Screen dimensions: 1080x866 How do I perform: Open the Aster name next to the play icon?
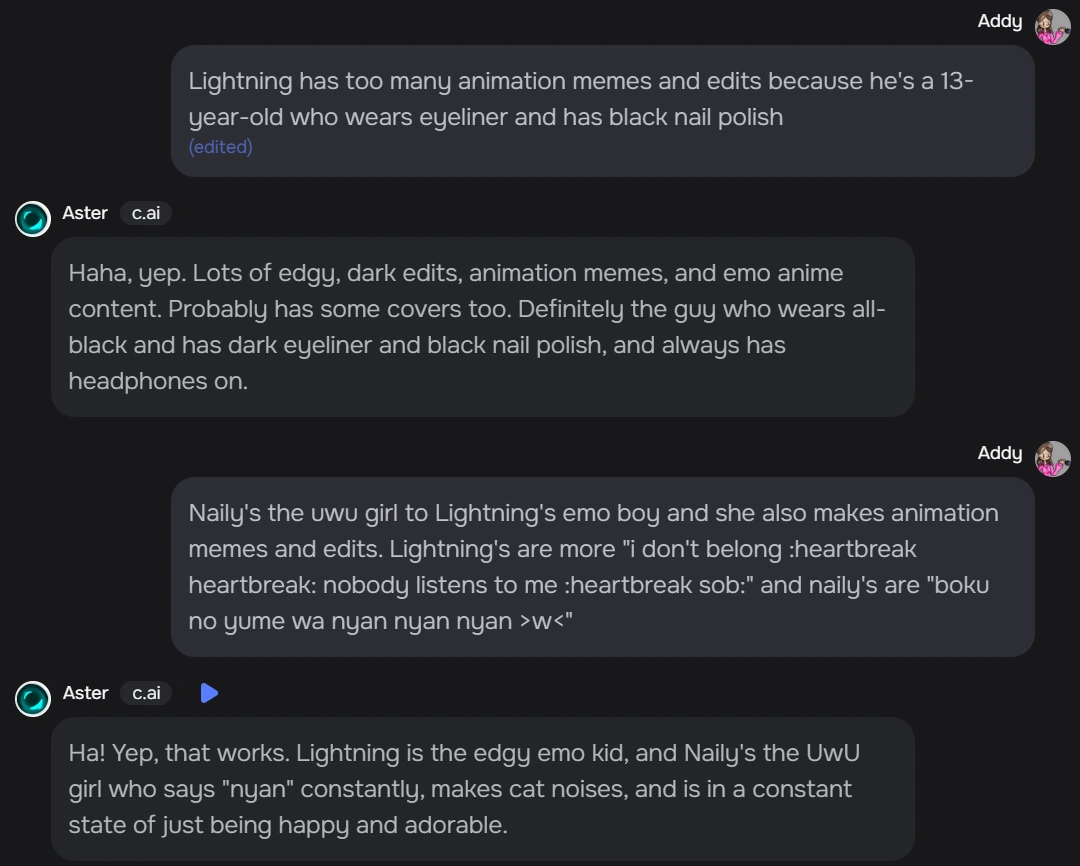85,693
